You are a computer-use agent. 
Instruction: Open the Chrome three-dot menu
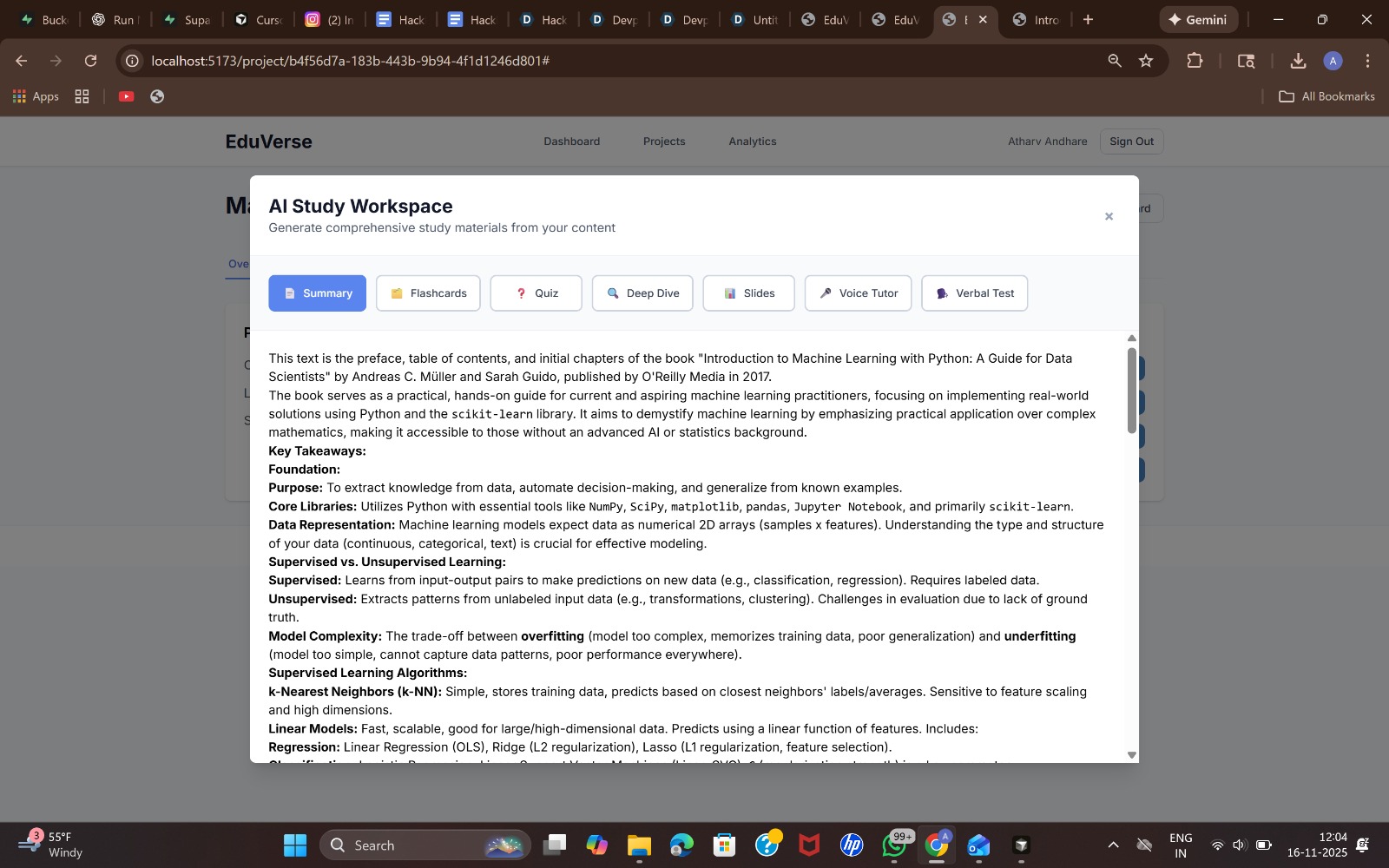point(1367,61)
